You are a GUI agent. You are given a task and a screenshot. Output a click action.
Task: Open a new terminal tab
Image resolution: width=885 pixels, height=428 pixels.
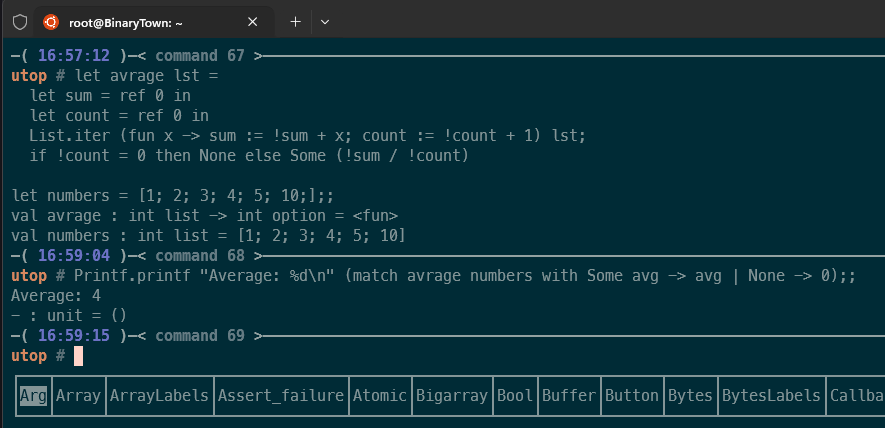[295, 21]
